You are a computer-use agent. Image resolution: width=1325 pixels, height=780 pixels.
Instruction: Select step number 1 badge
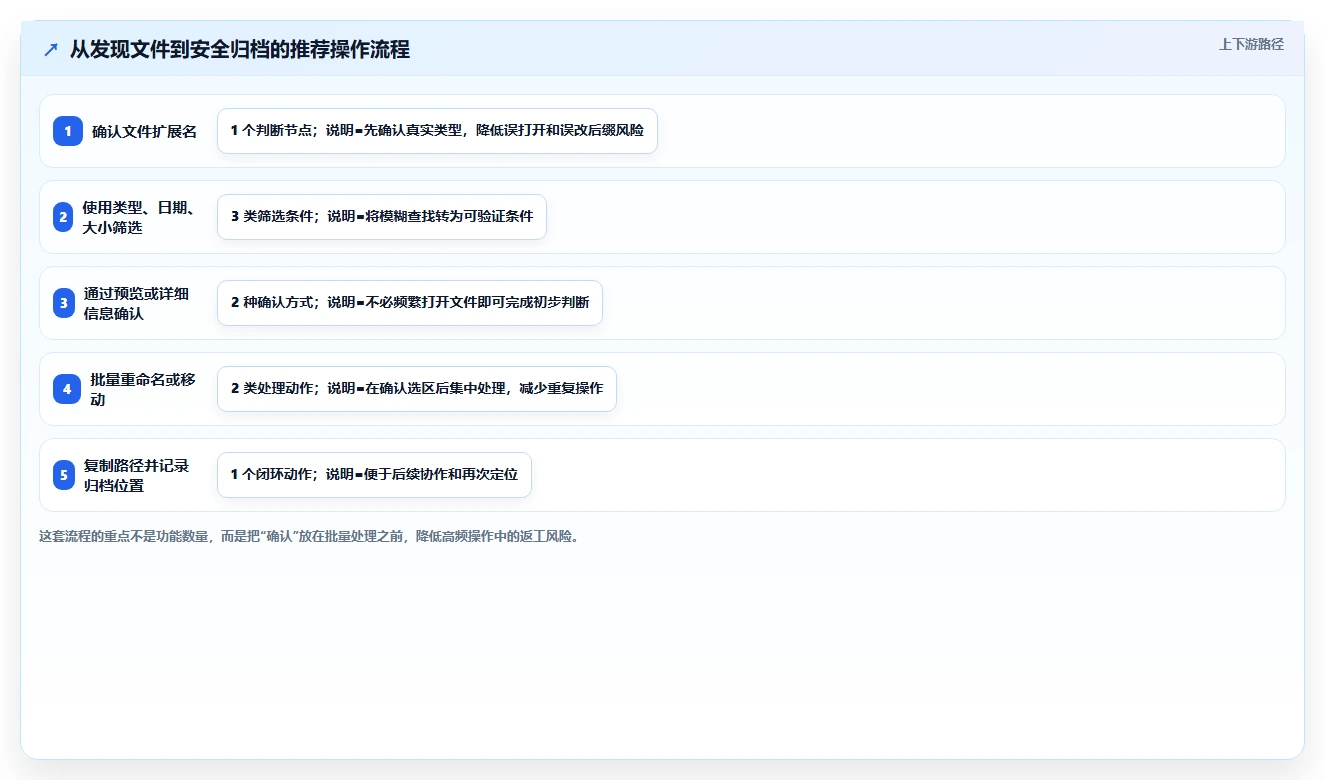click(x=68, y=131)
